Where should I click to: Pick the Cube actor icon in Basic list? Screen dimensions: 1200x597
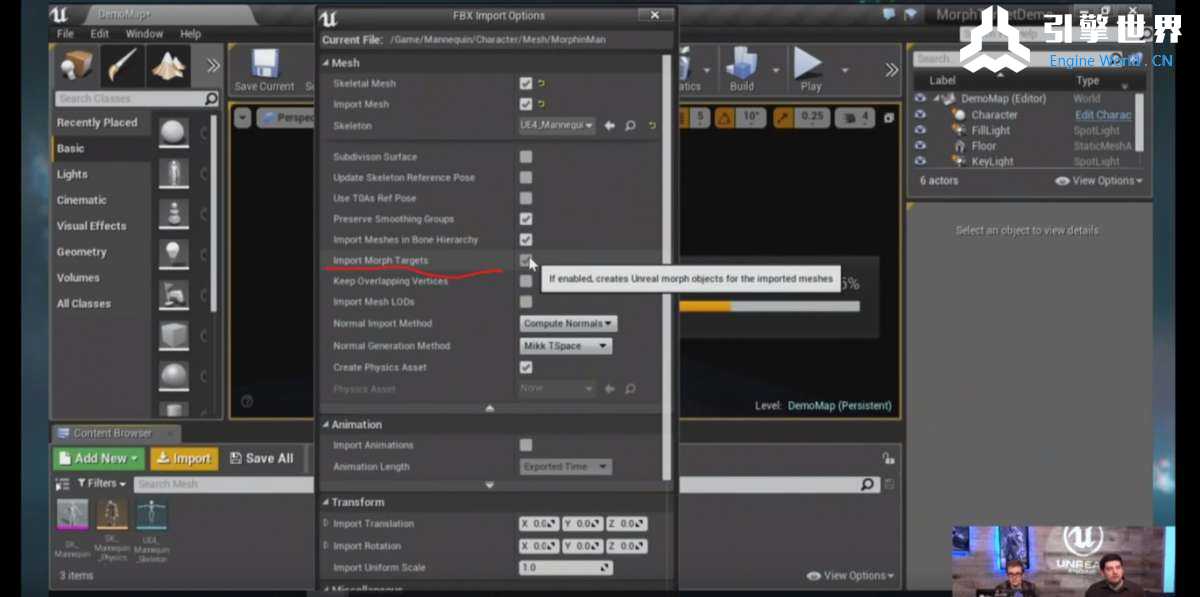coord(174,336)
